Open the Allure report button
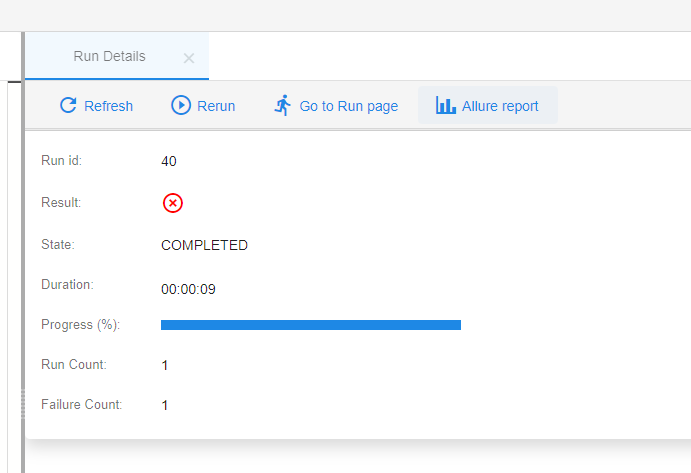This screenshot has height=473, width=691. 487,105
